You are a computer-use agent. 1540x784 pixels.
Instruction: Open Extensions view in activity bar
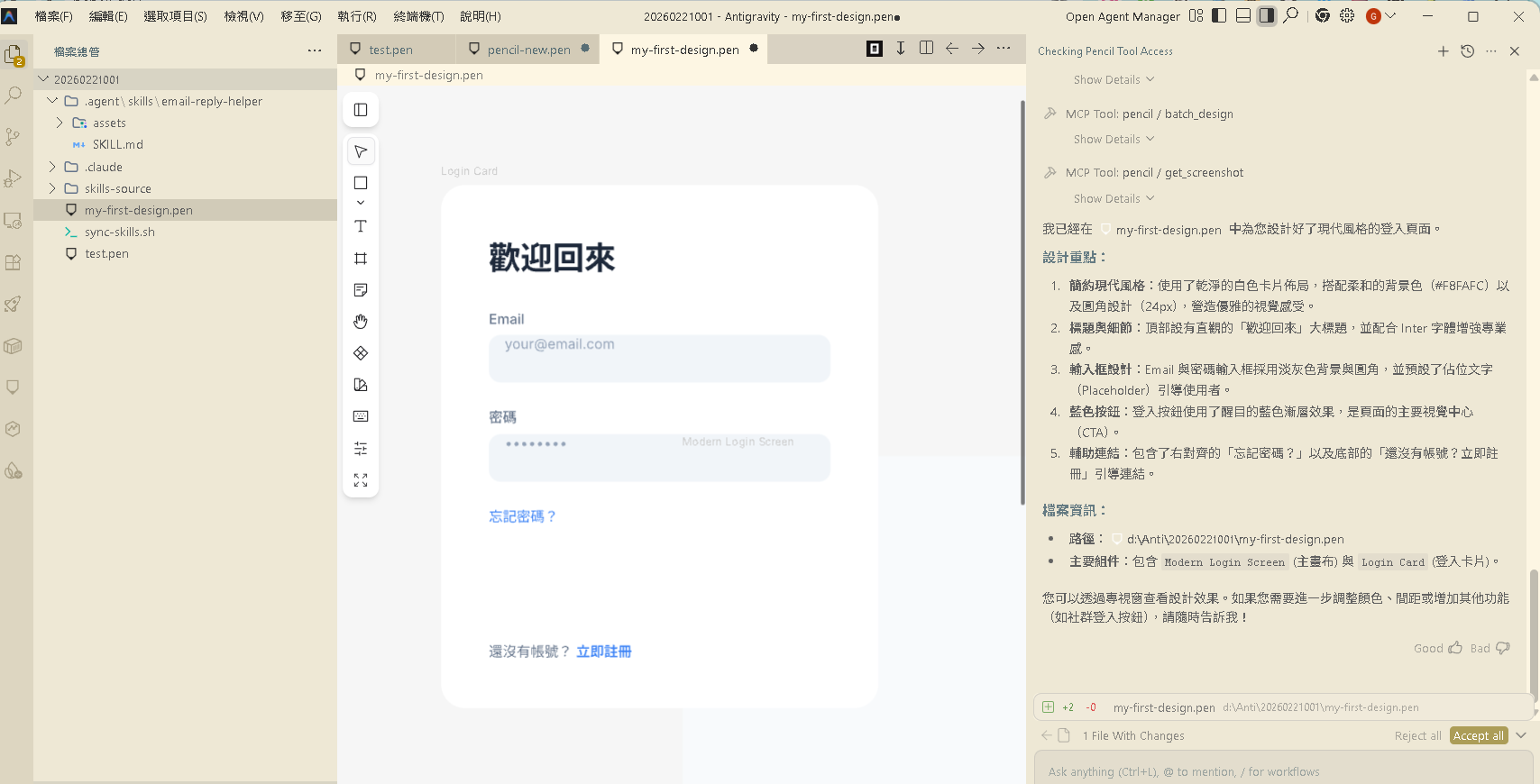(x=14, y=262)
